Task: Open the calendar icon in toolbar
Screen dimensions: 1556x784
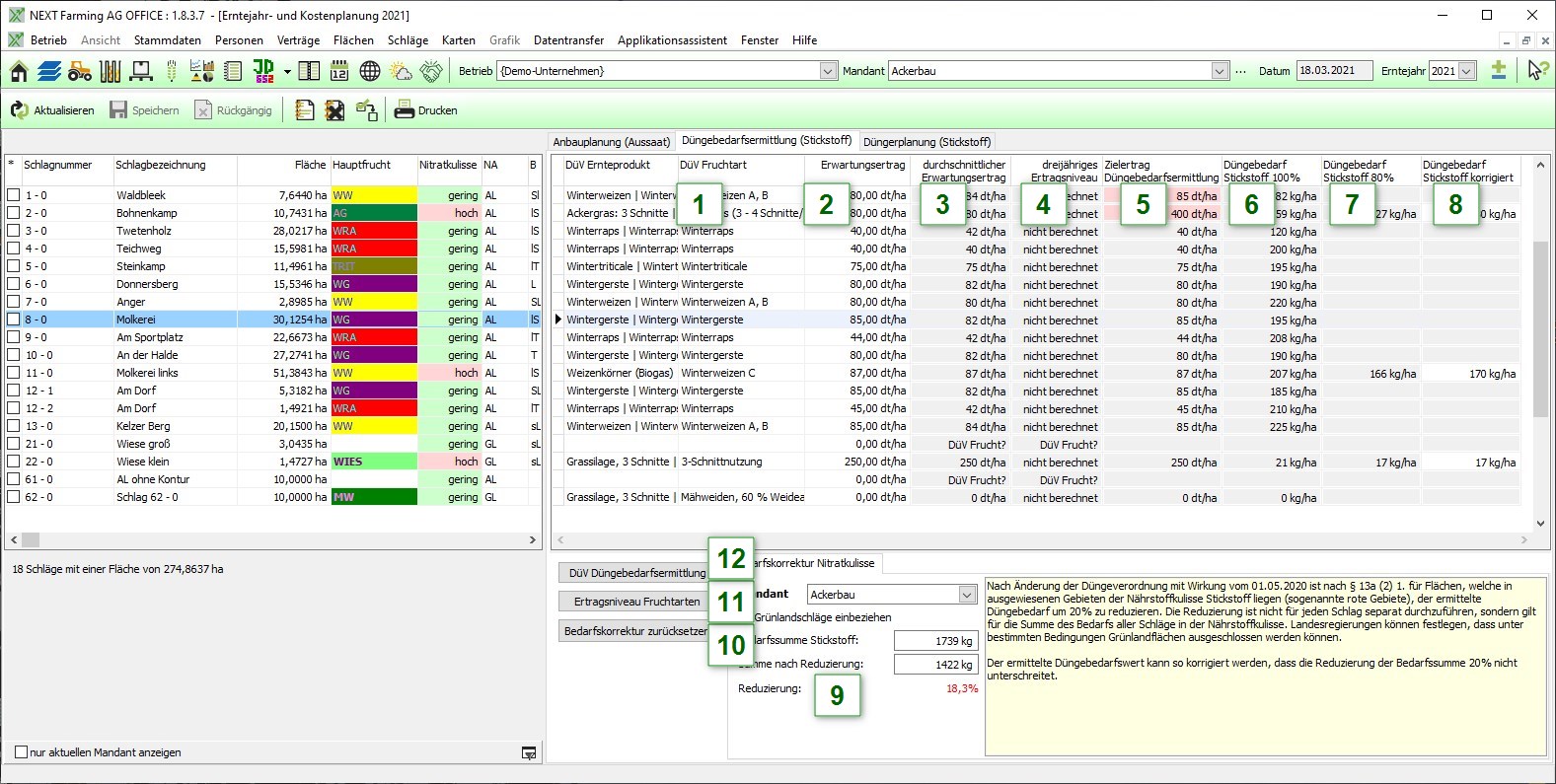Action: point(338,71)
